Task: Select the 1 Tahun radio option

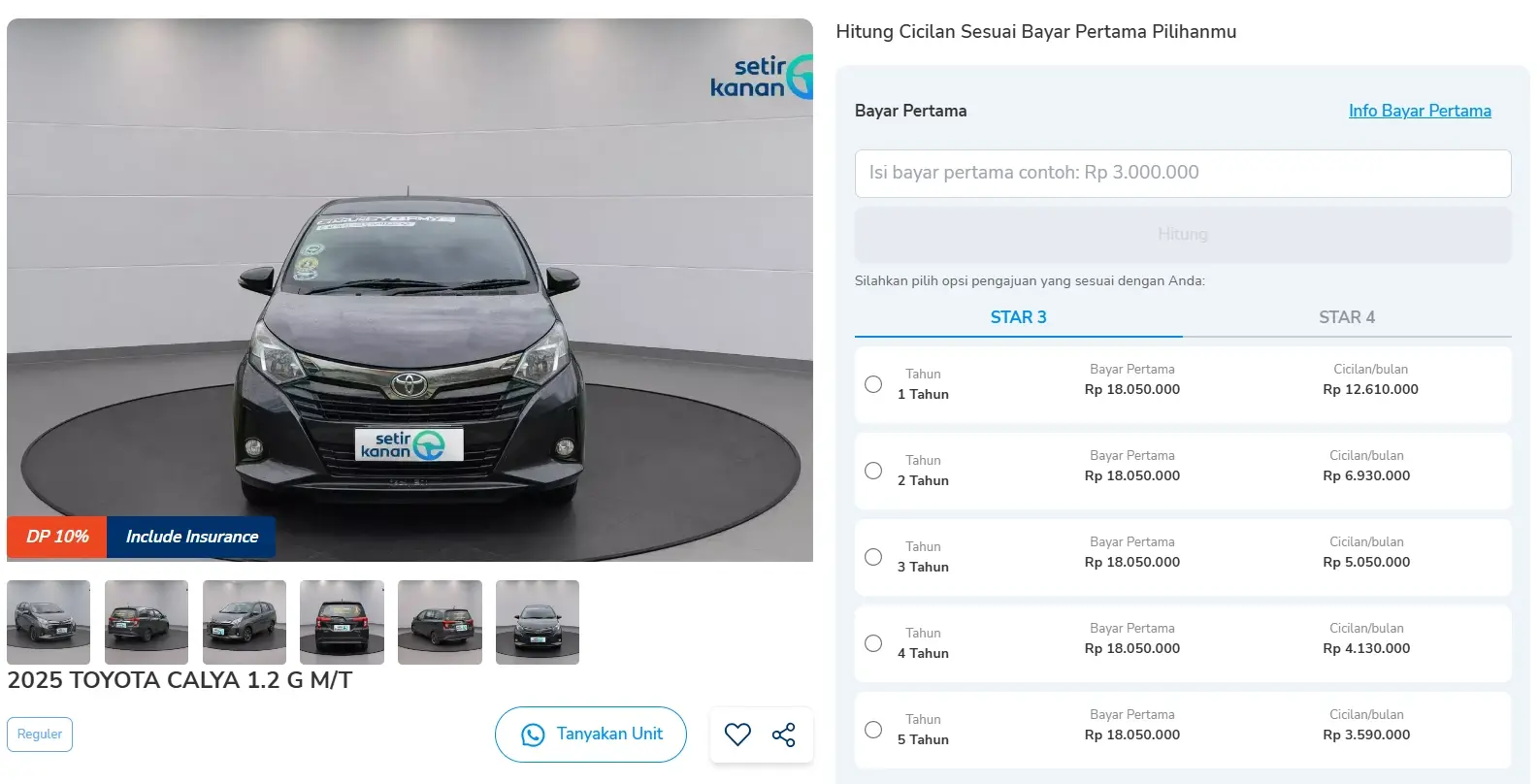Action: (873, 384)
